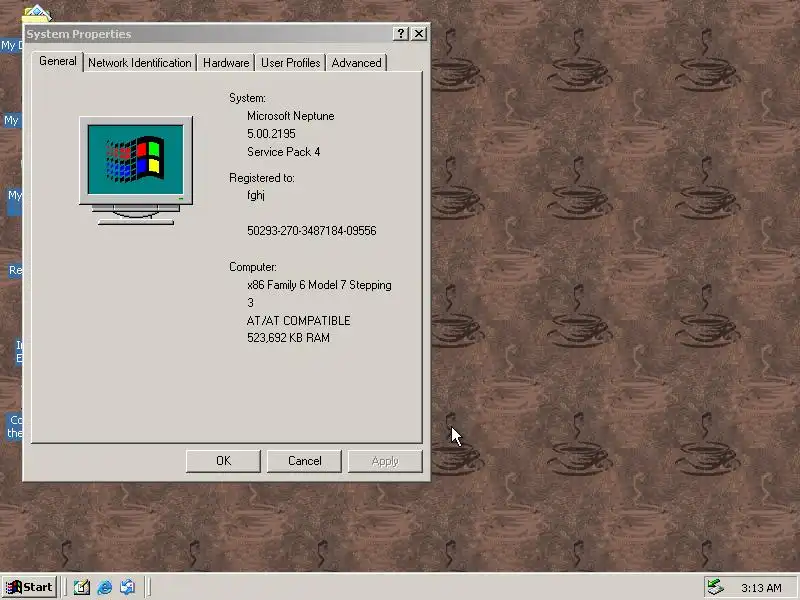
Task: Click the version number '5.00.2195'
Action: pos(271,134)
